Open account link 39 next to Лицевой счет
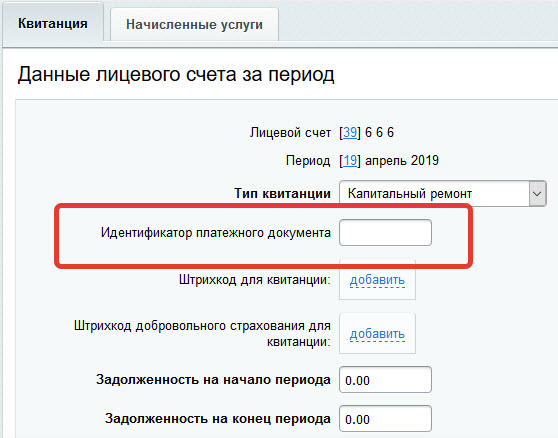This screenshot has height=438, width=558. [x=350, y=132]
